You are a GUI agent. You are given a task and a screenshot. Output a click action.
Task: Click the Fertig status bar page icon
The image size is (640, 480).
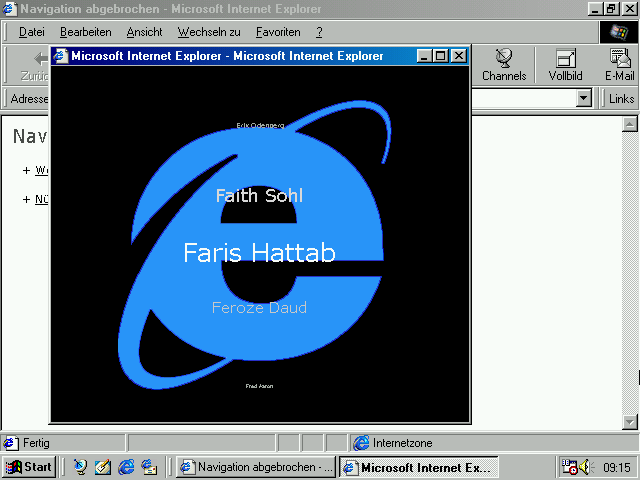(11, 443)
